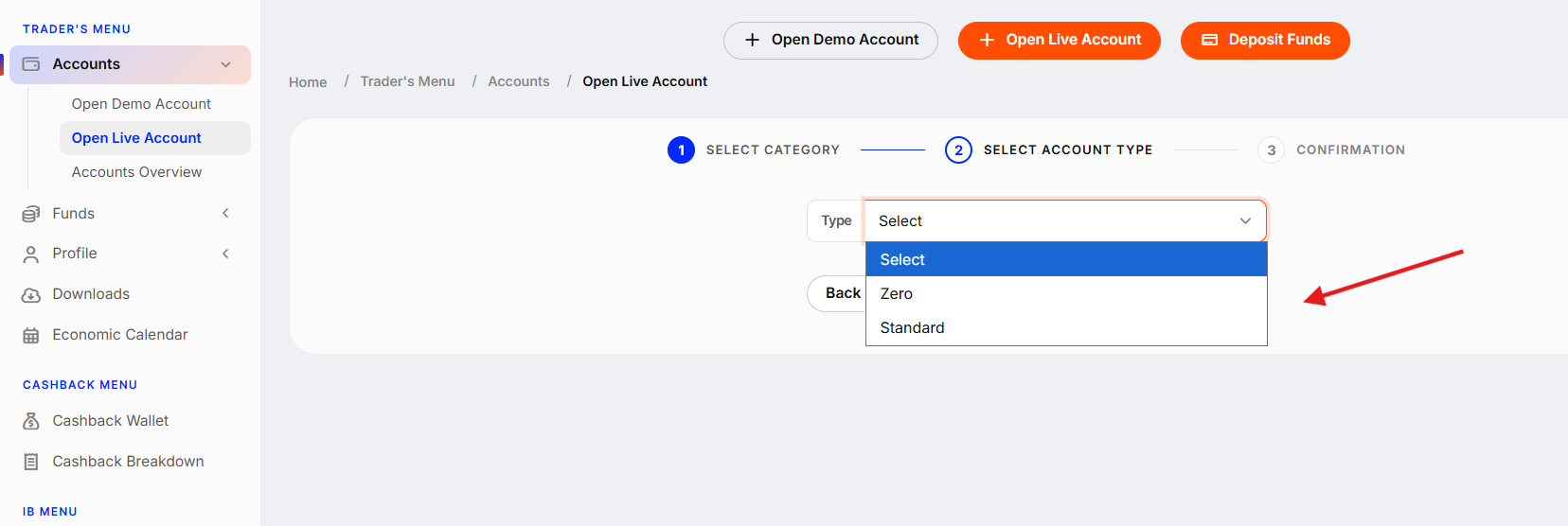Open the Accounts Overview page

click(x=136, y=172)
